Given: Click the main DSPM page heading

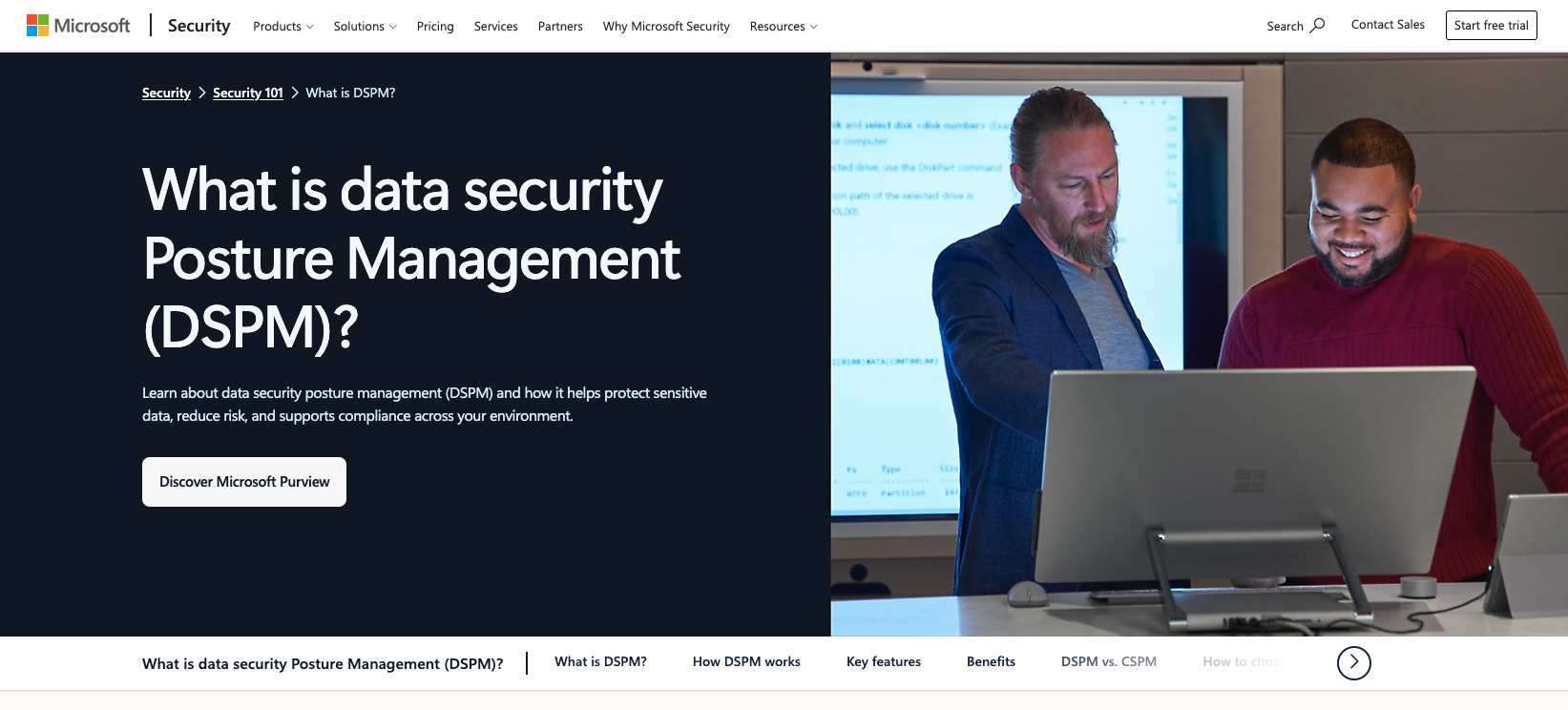Looking at the screenshot, I should click(x=412, y=258).
